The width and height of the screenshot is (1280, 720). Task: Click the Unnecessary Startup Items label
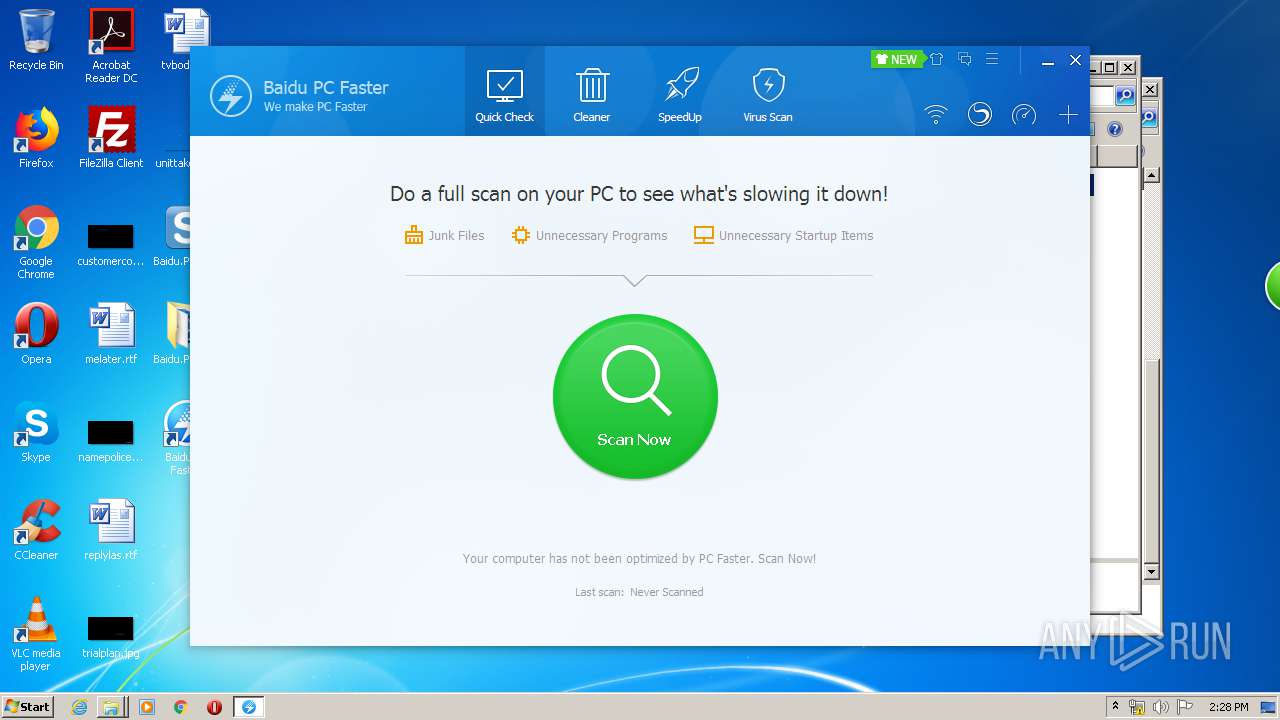click(796, 236)
